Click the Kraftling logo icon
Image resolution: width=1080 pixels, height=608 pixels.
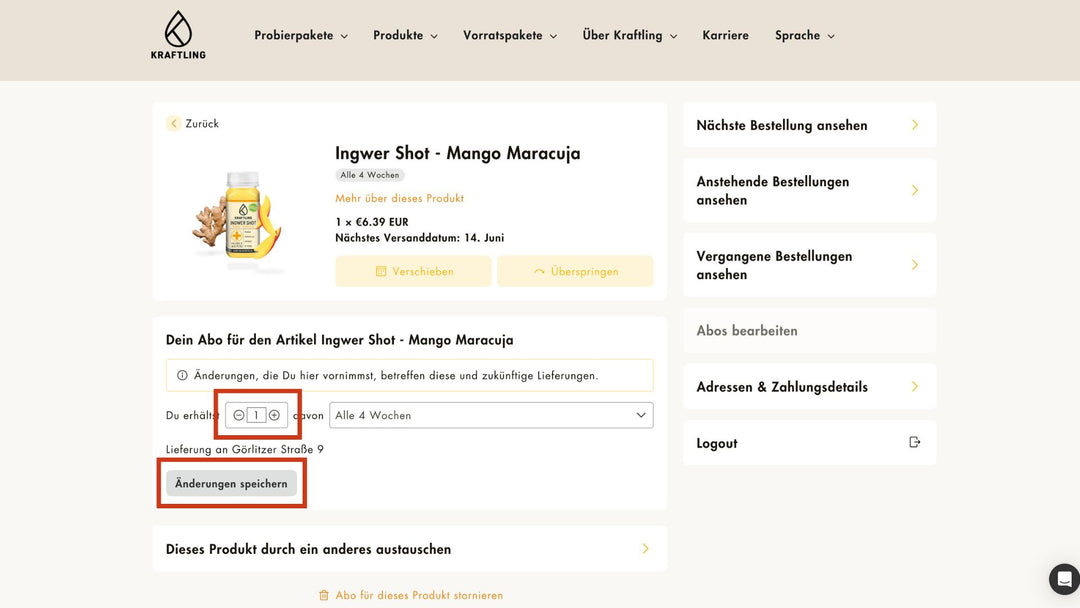click(x=178, y=29)
